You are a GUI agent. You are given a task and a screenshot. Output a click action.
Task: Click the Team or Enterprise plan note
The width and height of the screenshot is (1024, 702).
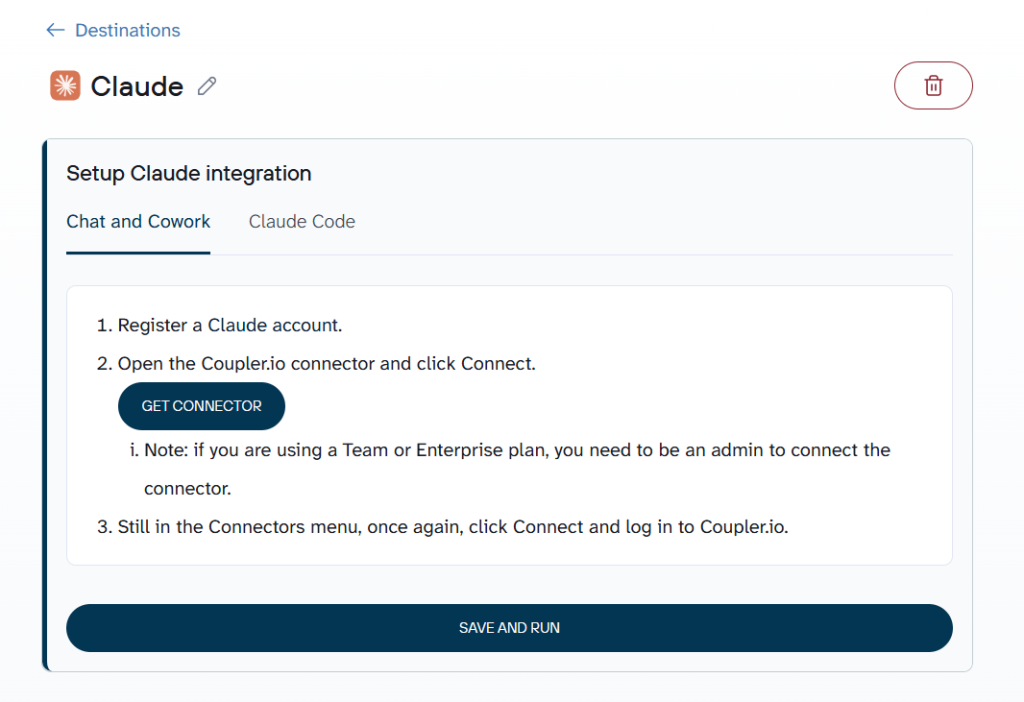coord(510,450)
